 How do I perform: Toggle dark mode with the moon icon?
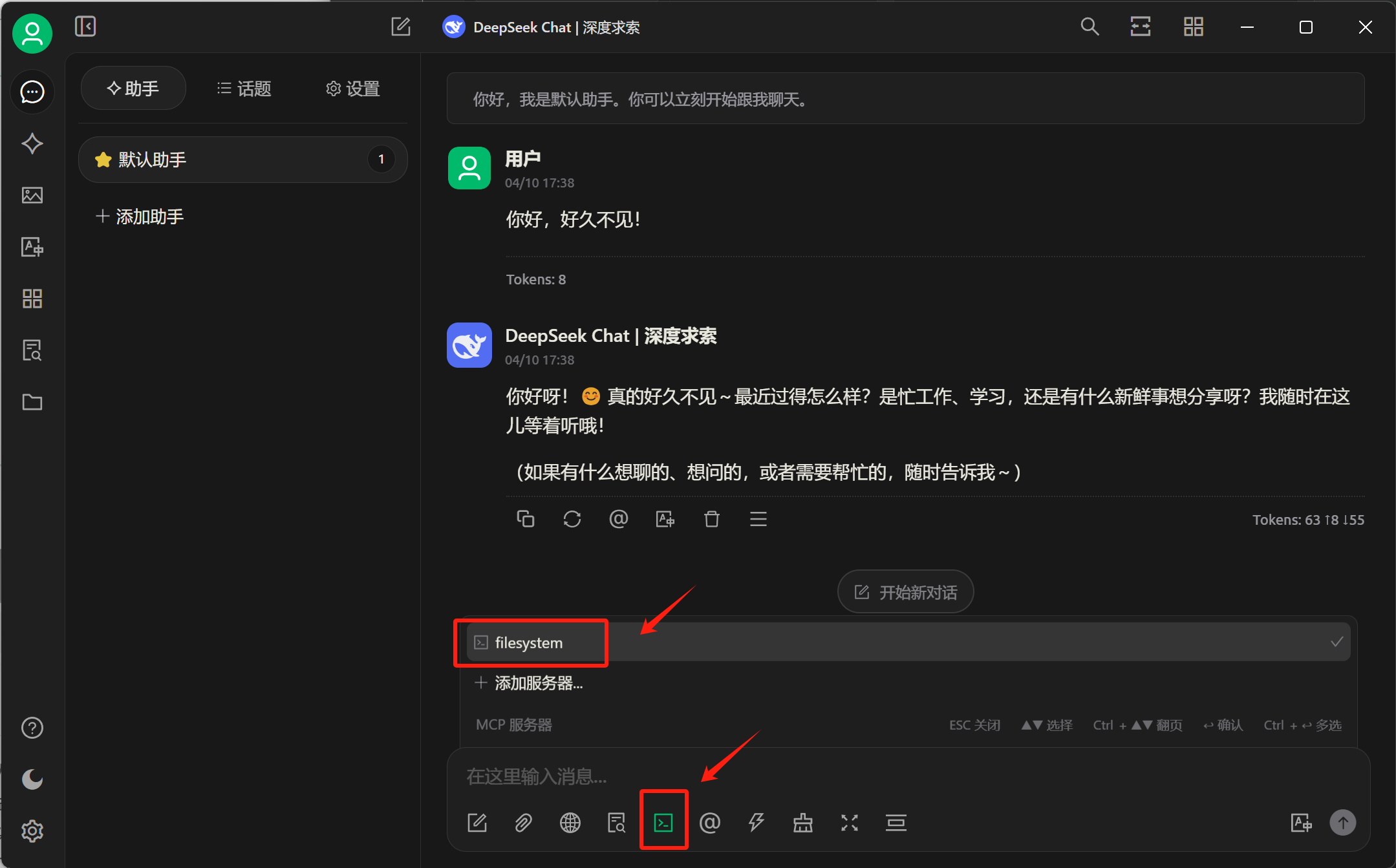coord(32,779)
